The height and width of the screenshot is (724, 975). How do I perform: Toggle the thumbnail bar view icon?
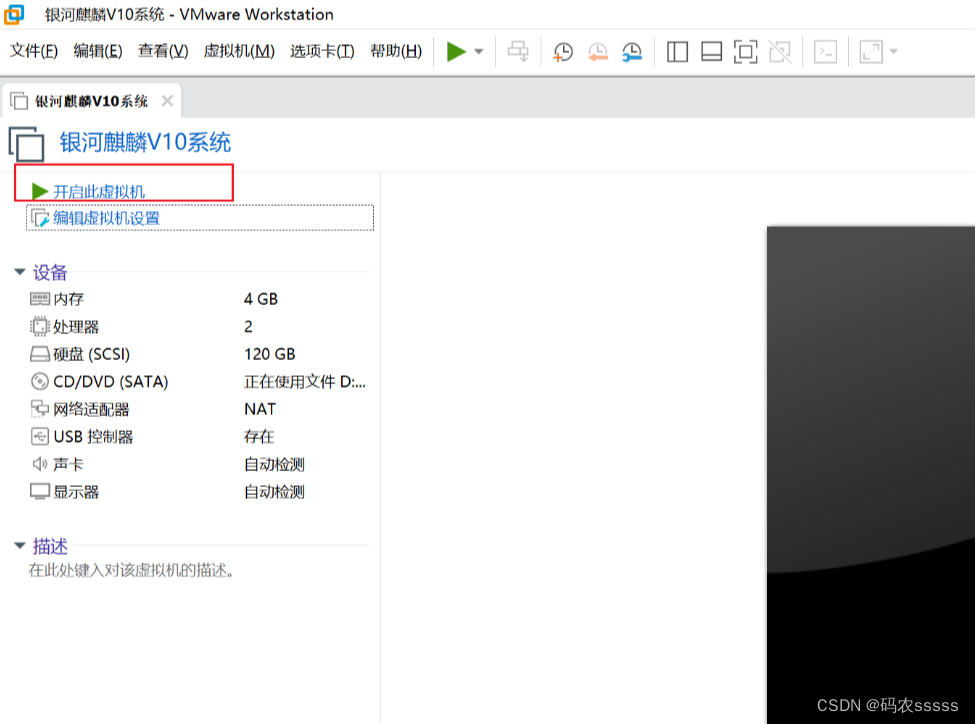[711, 52]
